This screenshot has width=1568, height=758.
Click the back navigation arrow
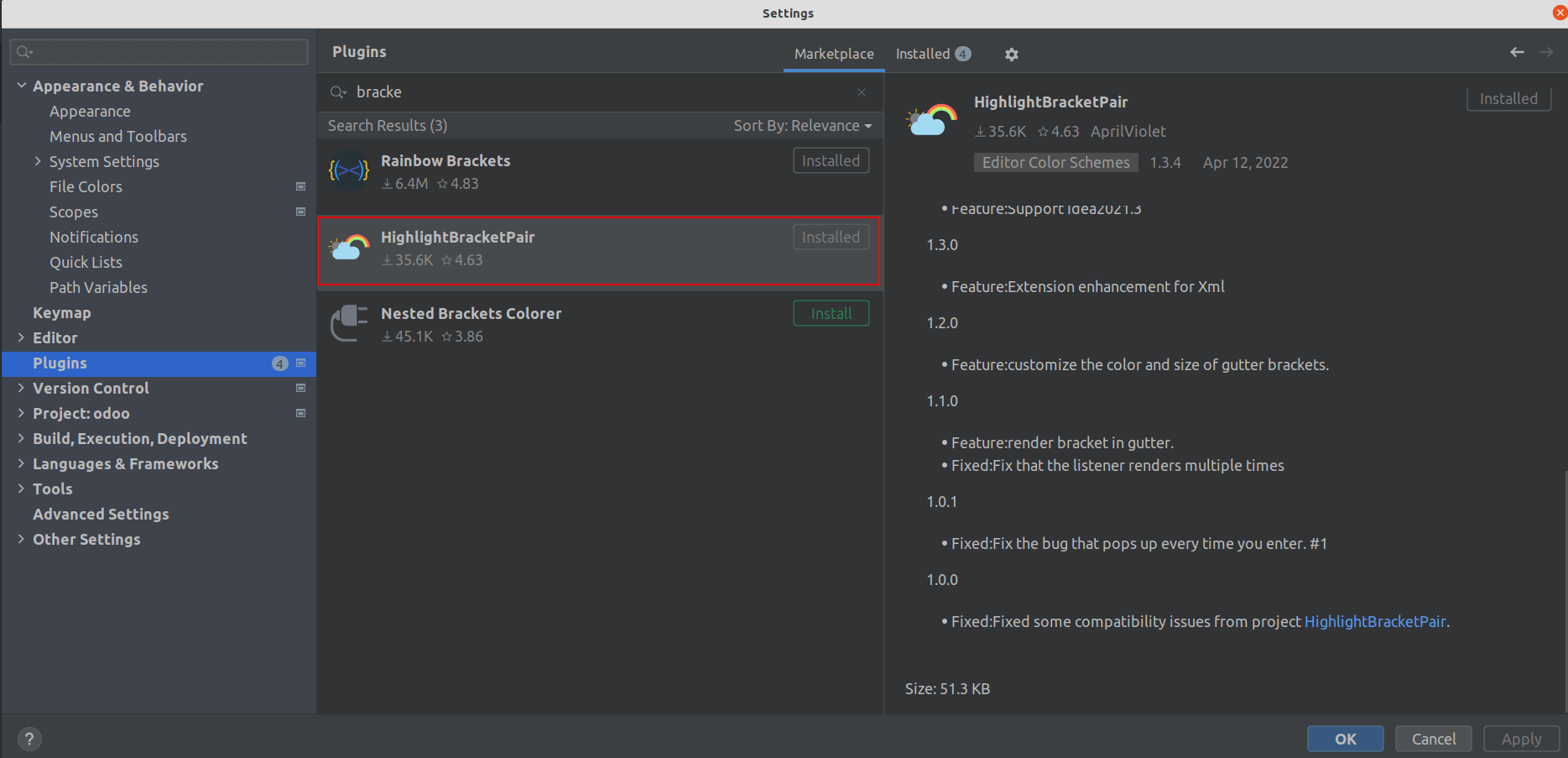coord(1516,52)
